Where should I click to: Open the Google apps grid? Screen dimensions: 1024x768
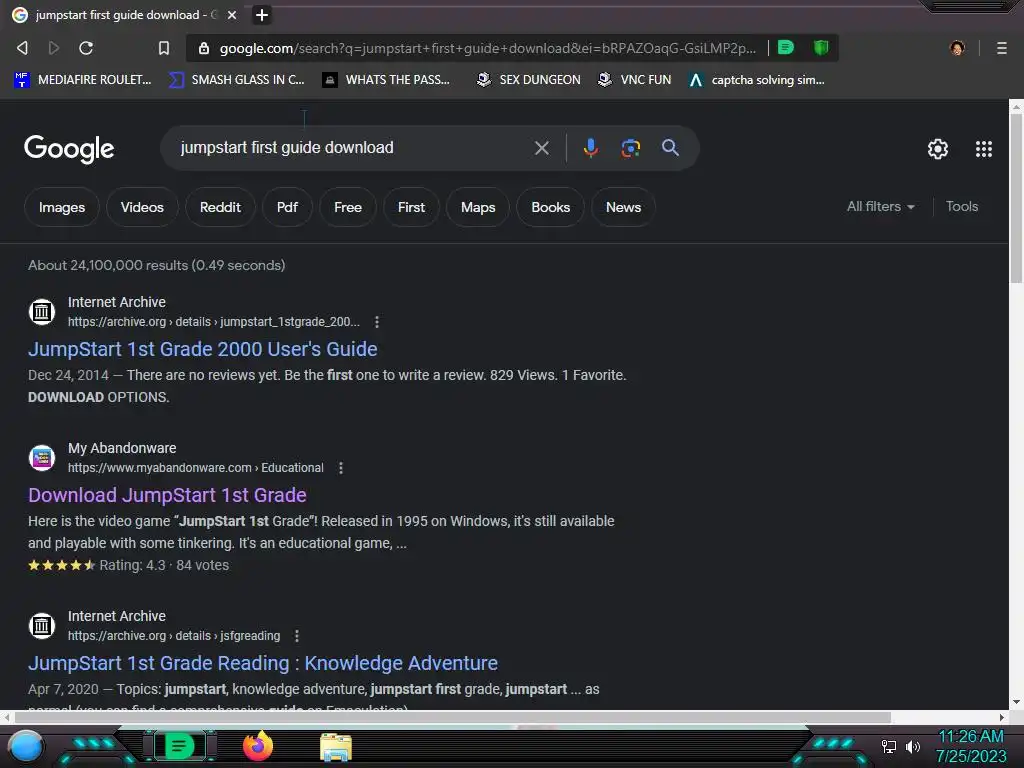984,149
